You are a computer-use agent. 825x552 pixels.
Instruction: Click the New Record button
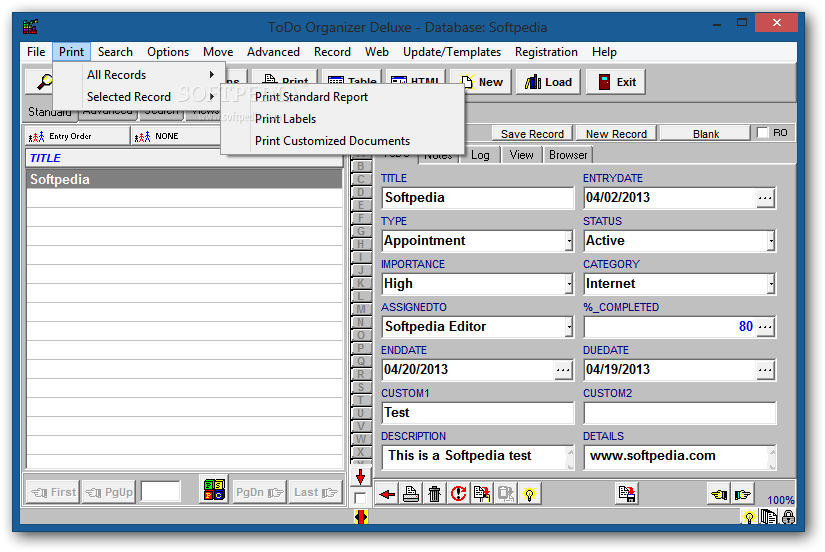616,134
